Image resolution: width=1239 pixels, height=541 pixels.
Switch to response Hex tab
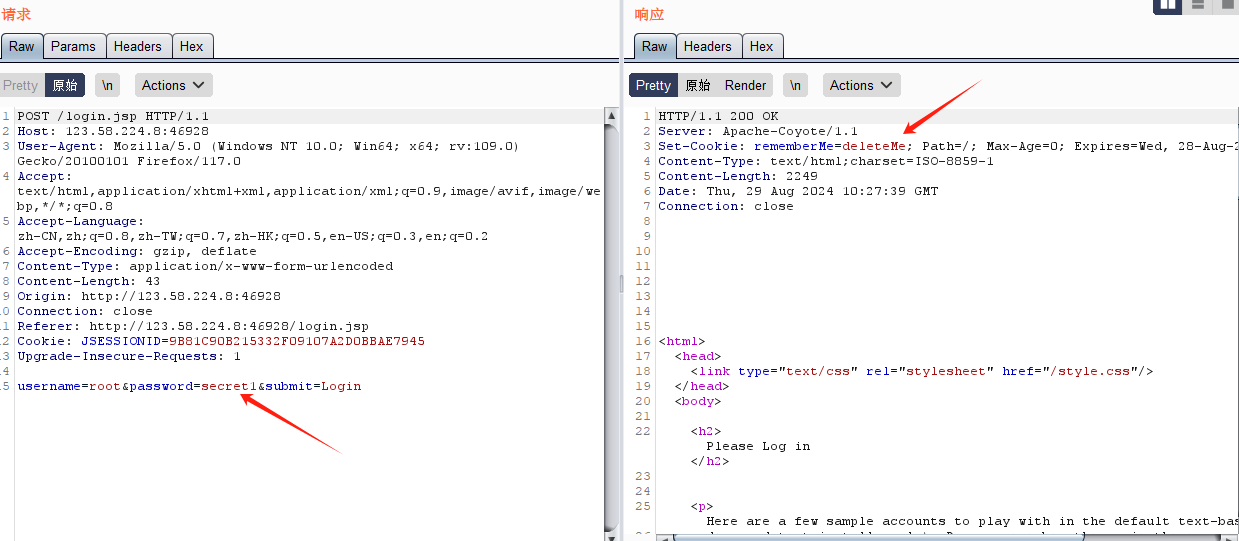pyautogui.click(x=761, y=46)
